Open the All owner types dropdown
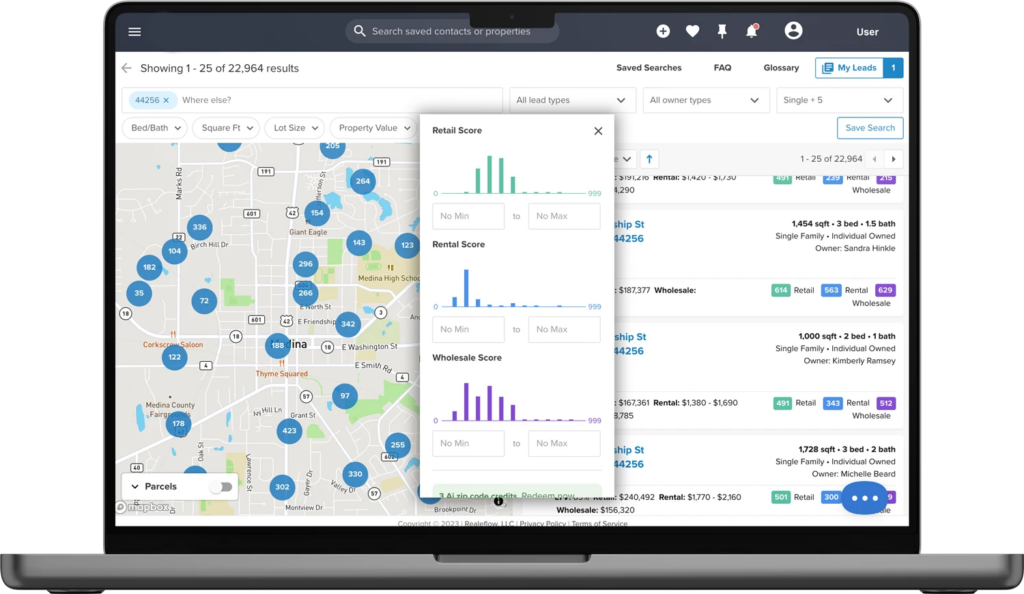Viewport: 1024px width, 594px height. point(705,100)
